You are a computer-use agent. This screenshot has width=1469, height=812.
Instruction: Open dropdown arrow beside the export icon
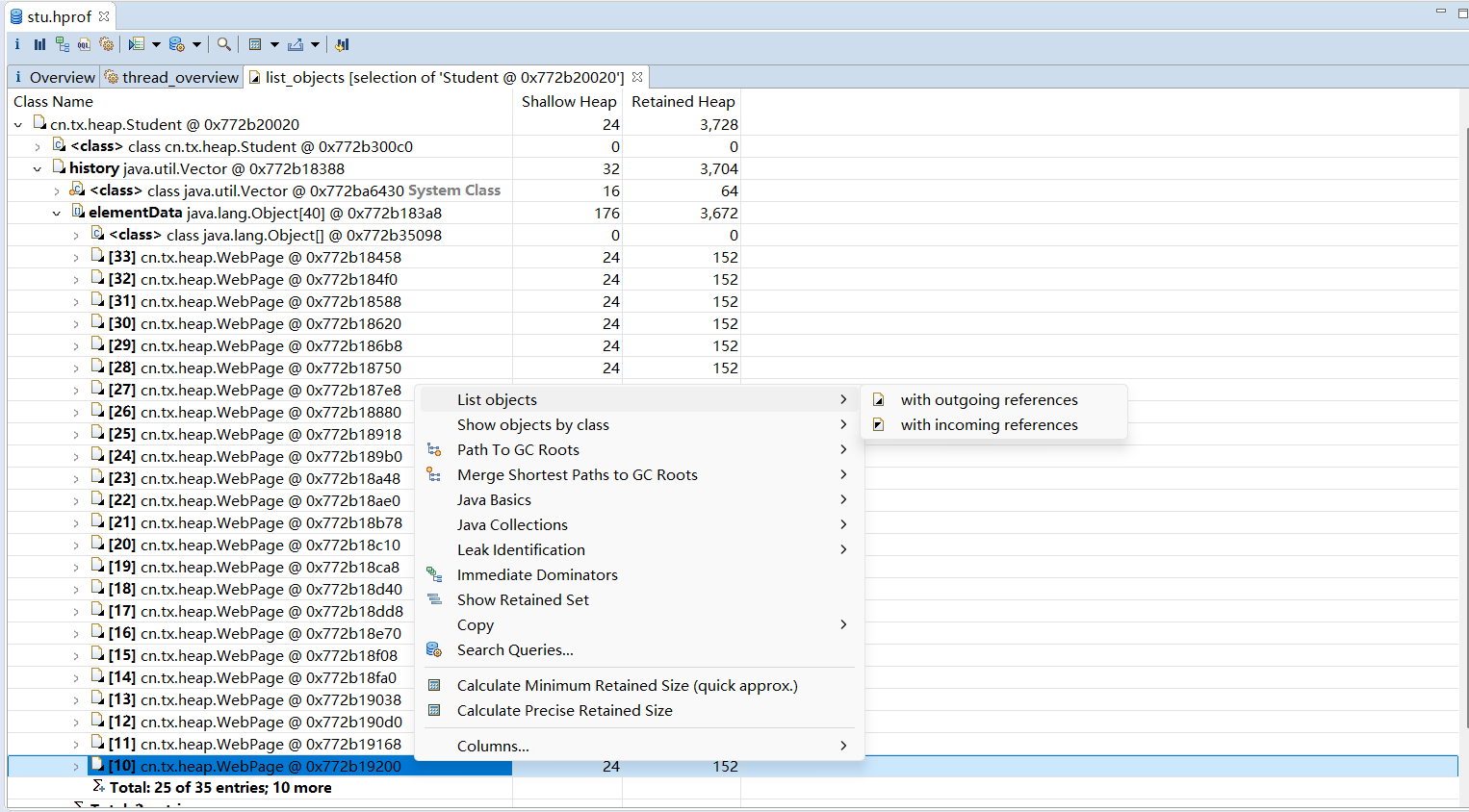[315, 44]
